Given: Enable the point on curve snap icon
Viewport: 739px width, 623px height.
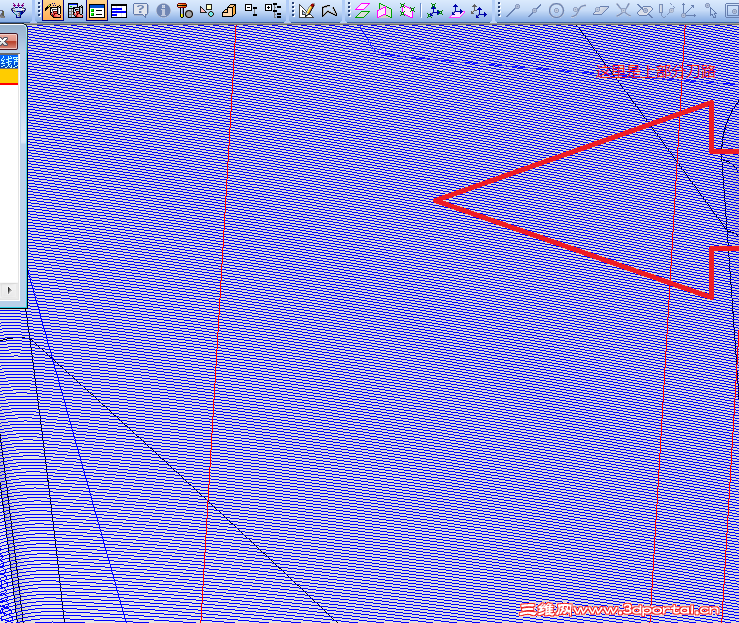Looking at the screenshot, I should pyautogui.click(x=579, y=10).
